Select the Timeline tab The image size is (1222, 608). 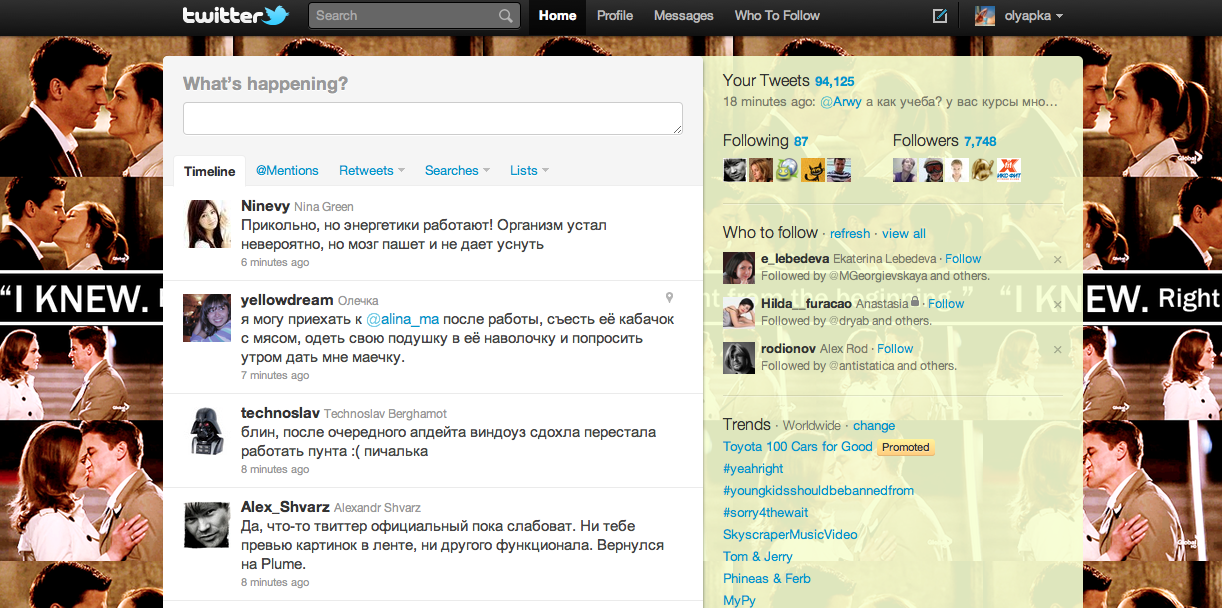point(210,171)
